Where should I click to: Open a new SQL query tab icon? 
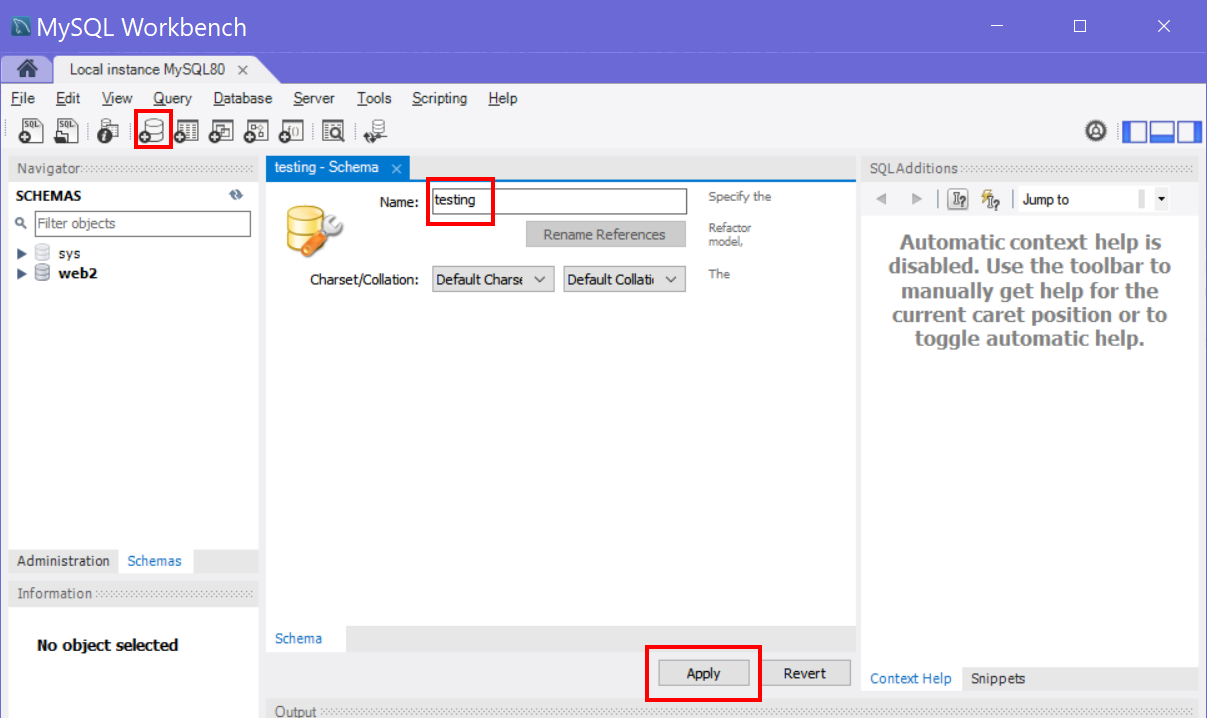pos(32,131)
